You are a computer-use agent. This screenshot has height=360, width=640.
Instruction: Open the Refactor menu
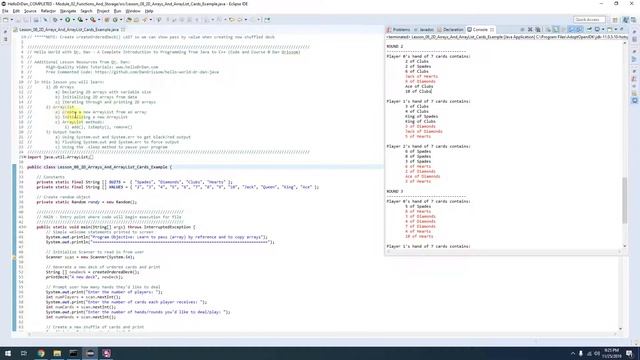click(x=48, y=11)
